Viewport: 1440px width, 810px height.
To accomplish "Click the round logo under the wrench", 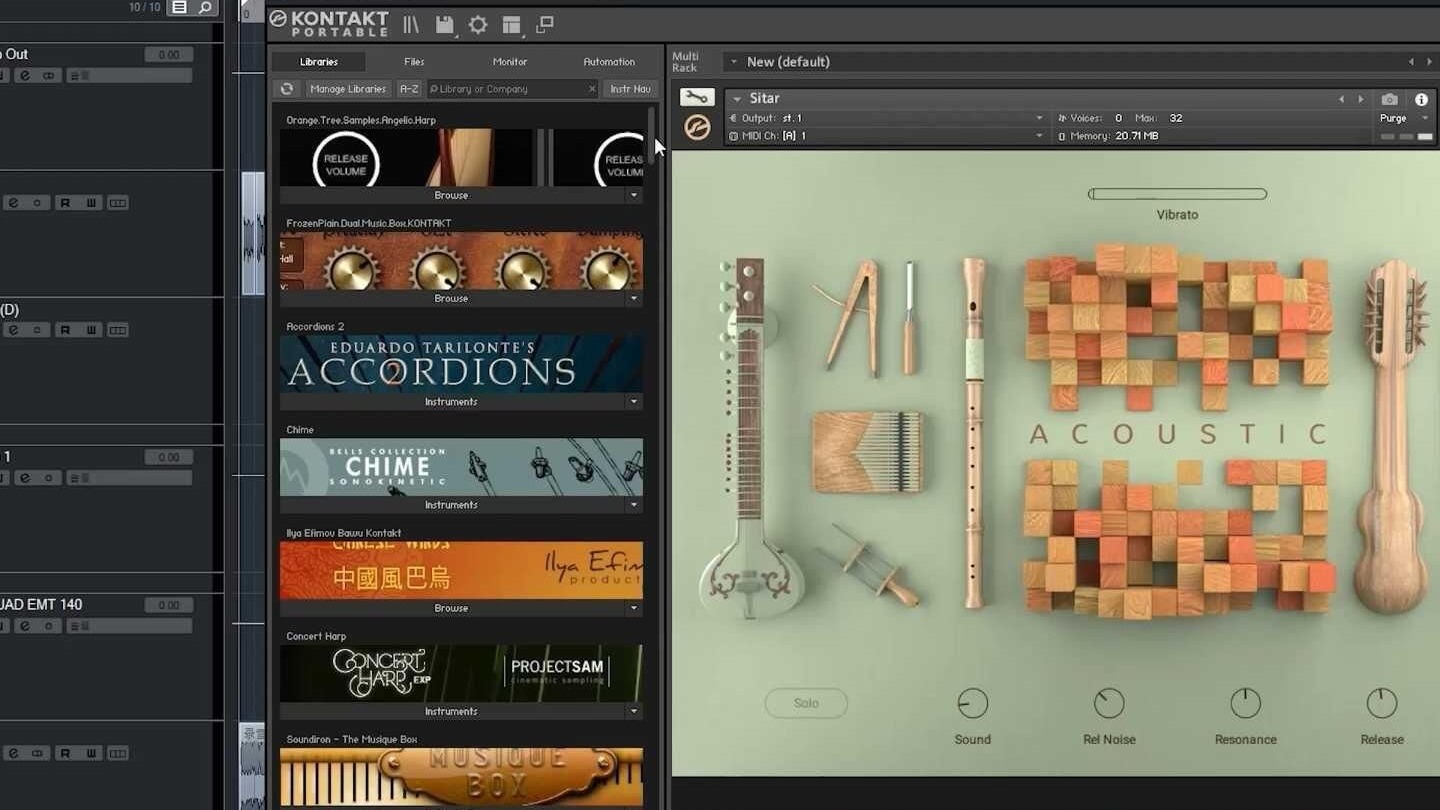I will (697, 127).
